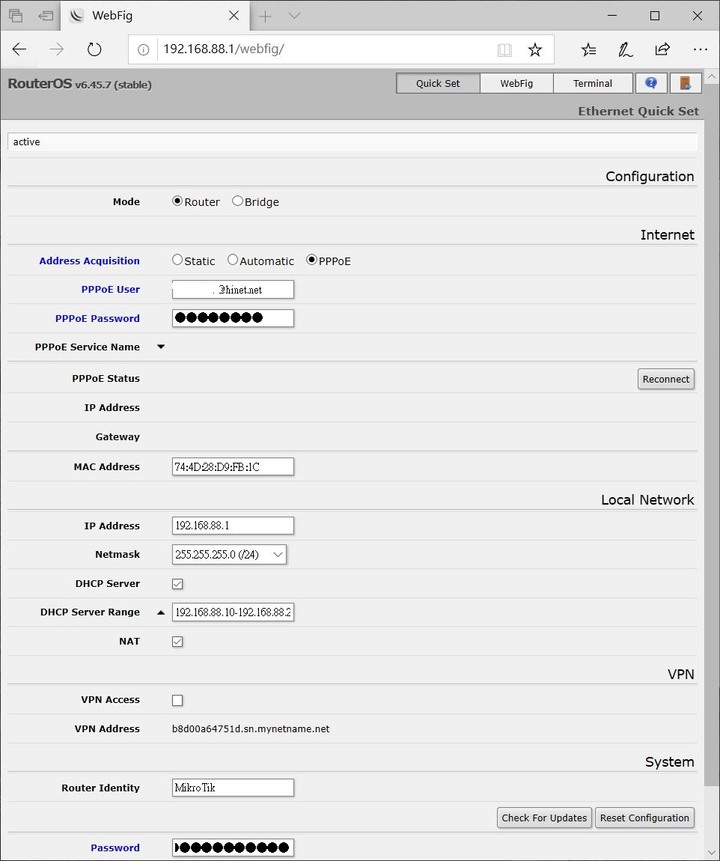
Task: Open a new browser tab
Action: click(265, 16)
